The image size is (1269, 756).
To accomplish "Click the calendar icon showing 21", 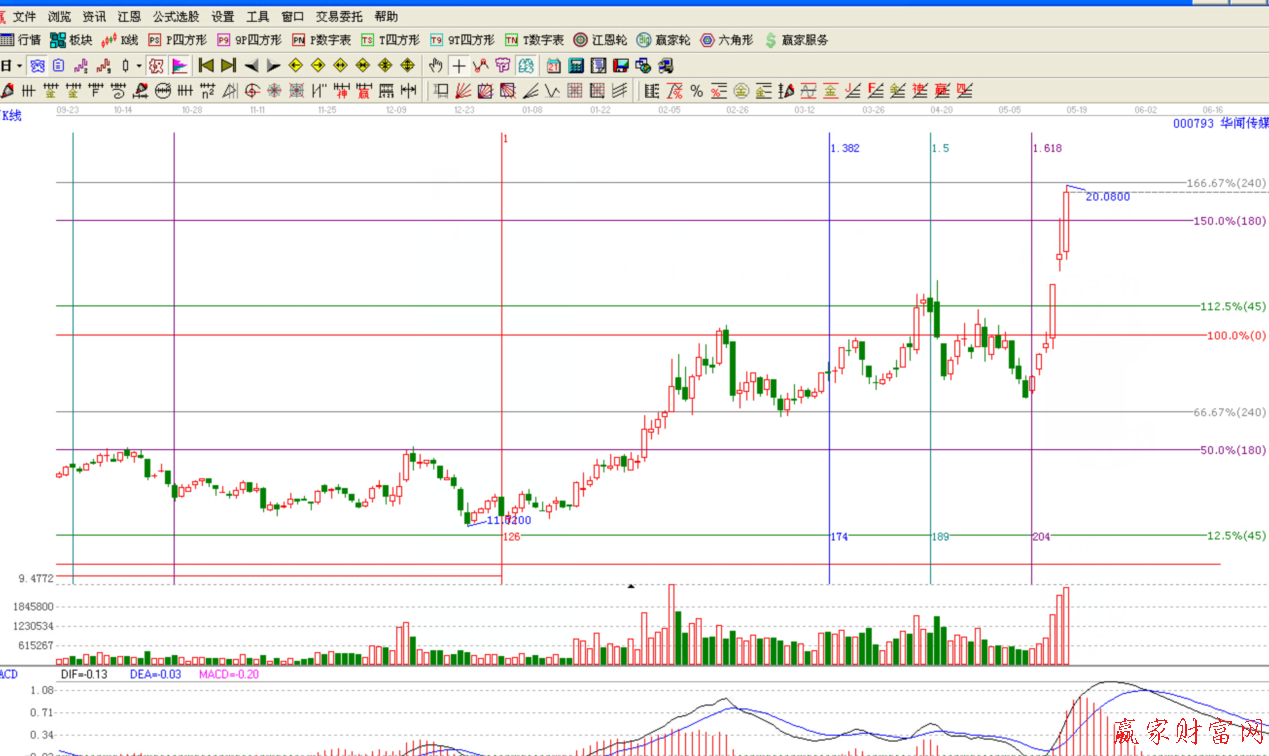I will (x=553, y=66).
